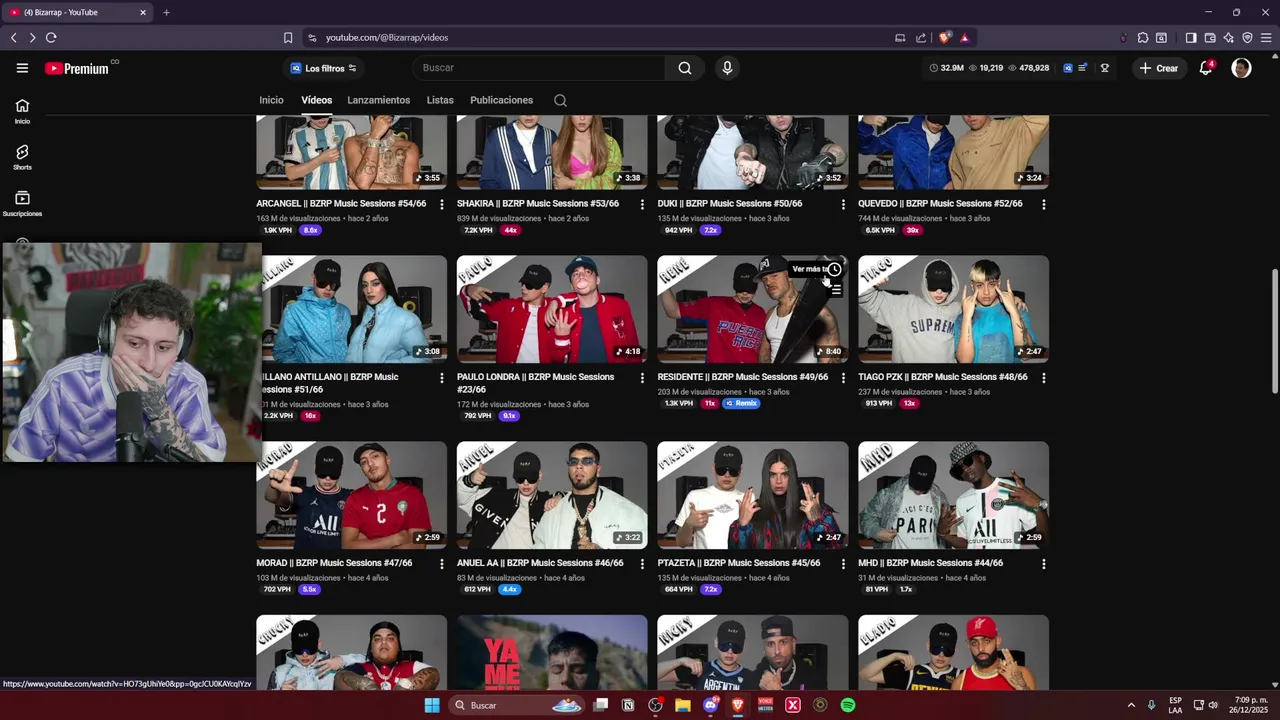Image resolution: width=1280 pixels, height=720 pixels.
Task: Open Spotify from the taskbar
Action: (x=848, y=705)
